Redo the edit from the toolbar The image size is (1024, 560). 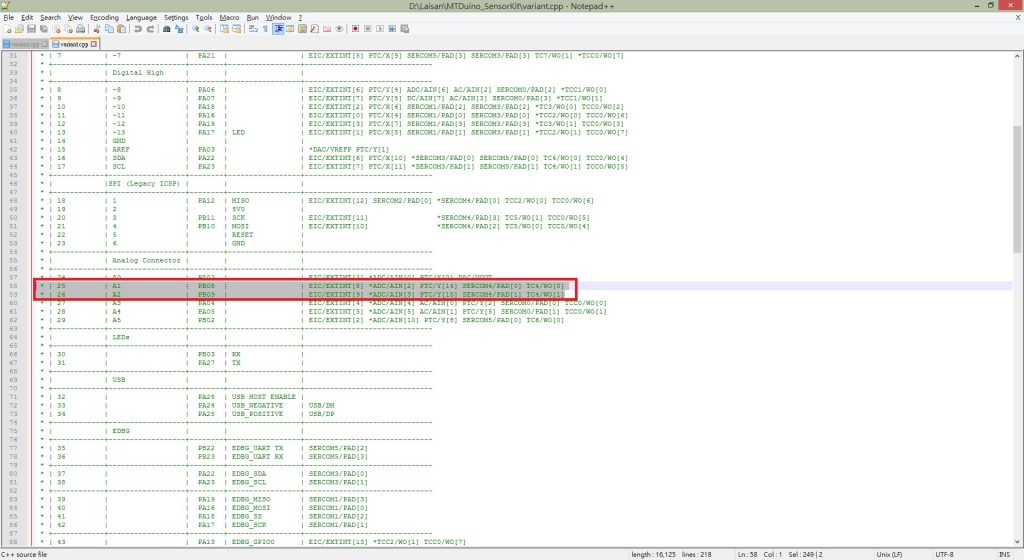tap(150, 29)
